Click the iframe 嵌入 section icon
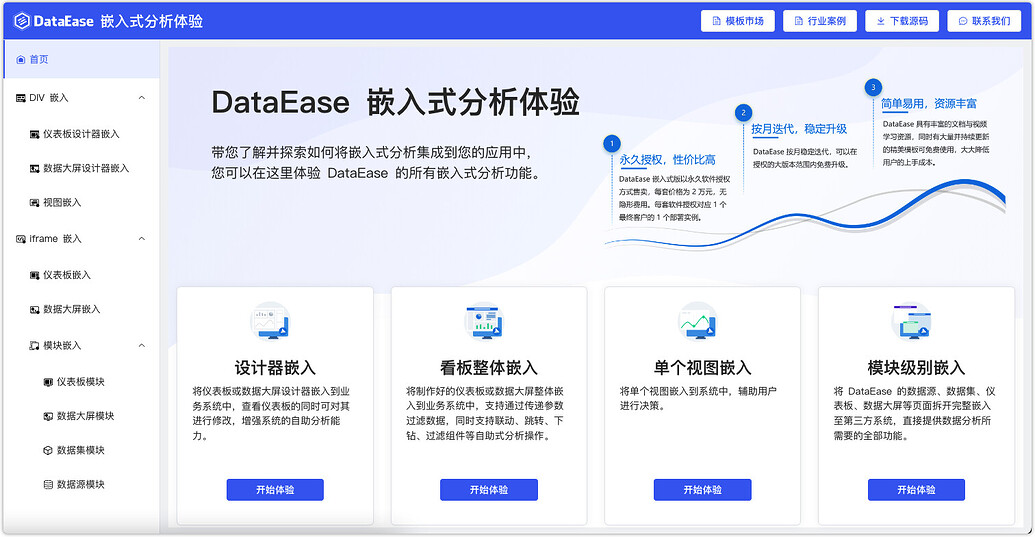 (20, 239)
